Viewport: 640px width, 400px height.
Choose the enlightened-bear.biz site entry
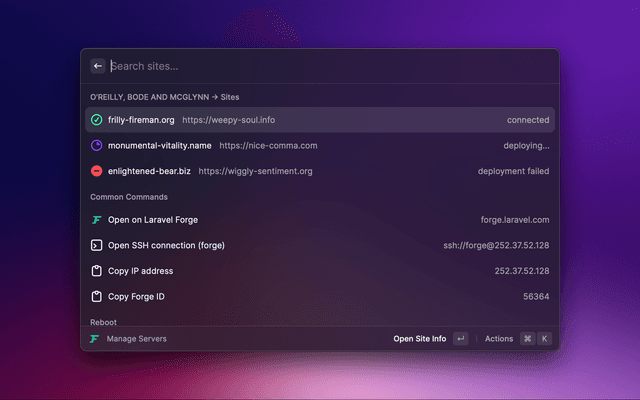pyautogui.click(x=149, y=171)
